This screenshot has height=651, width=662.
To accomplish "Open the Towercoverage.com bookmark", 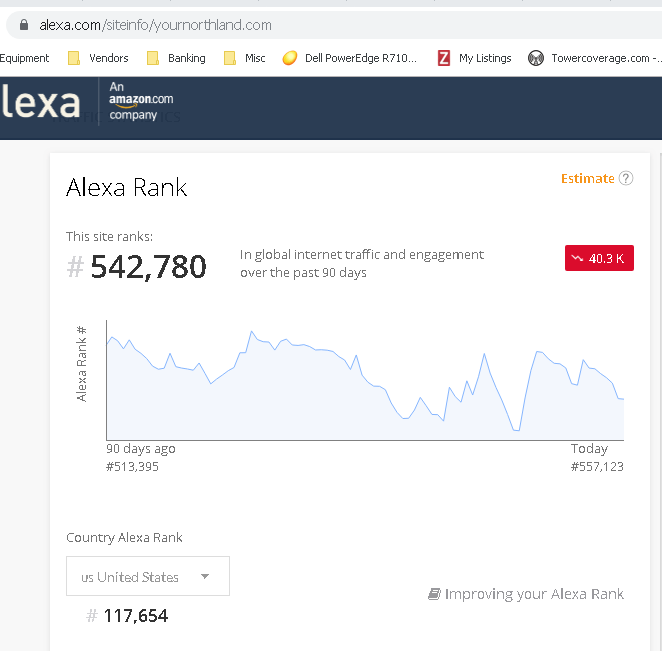I will coord(594,58).
